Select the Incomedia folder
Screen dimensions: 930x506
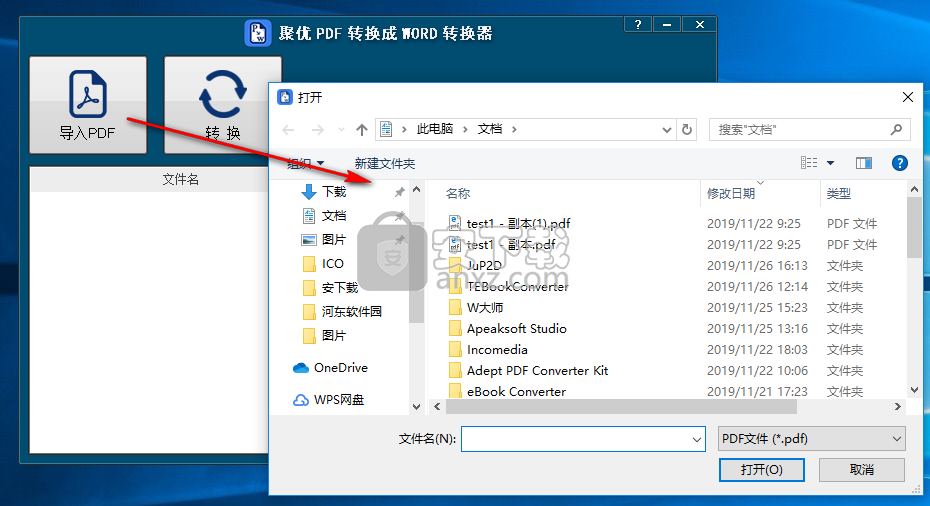(497, 350)
